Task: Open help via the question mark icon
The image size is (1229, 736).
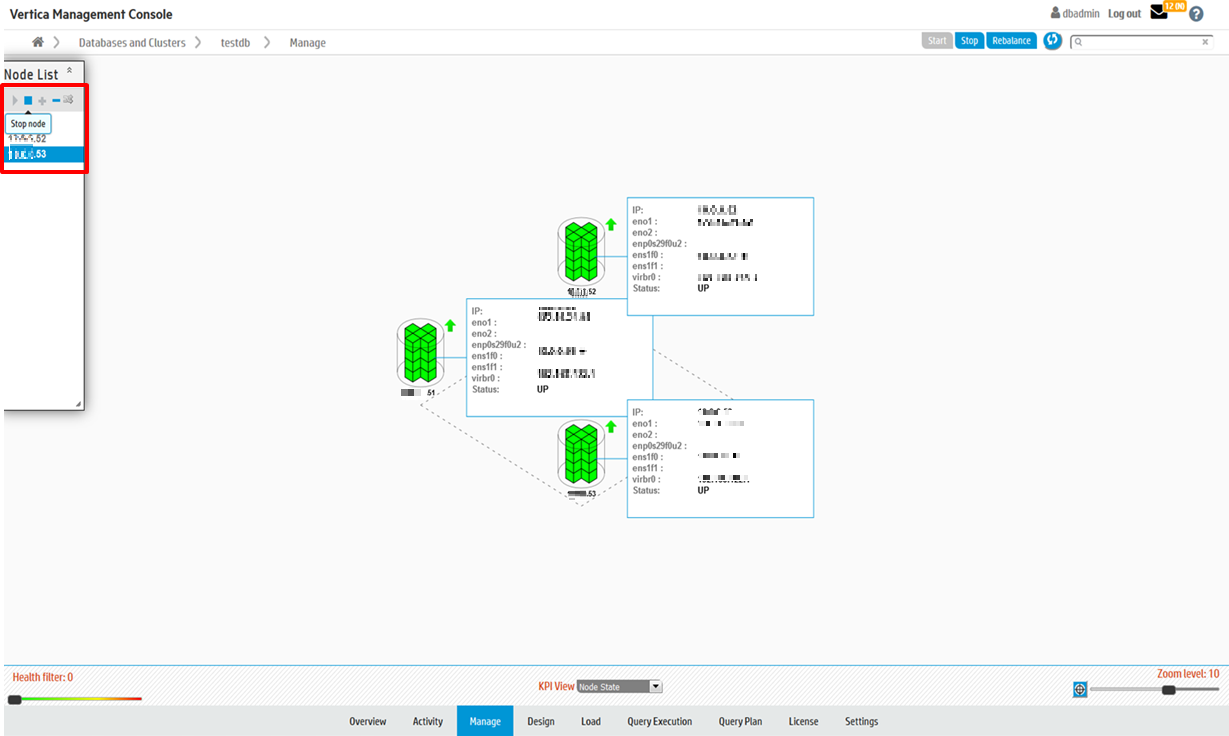Action: [1196, 14]
